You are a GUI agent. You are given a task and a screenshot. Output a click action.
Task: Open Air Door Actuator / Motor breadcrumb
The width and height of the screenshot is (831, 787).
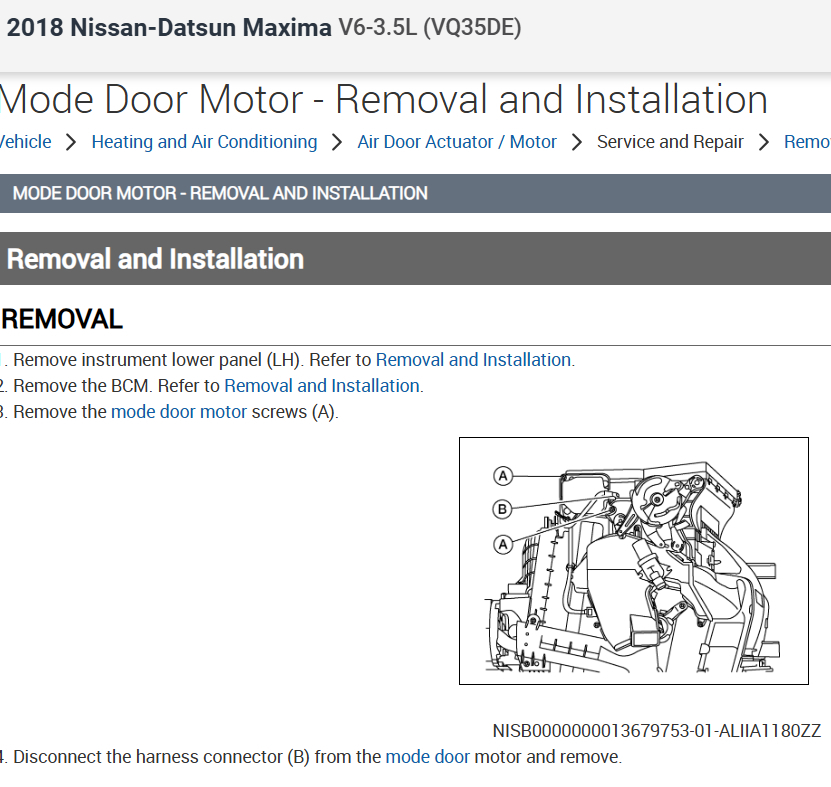click(457, 142)
